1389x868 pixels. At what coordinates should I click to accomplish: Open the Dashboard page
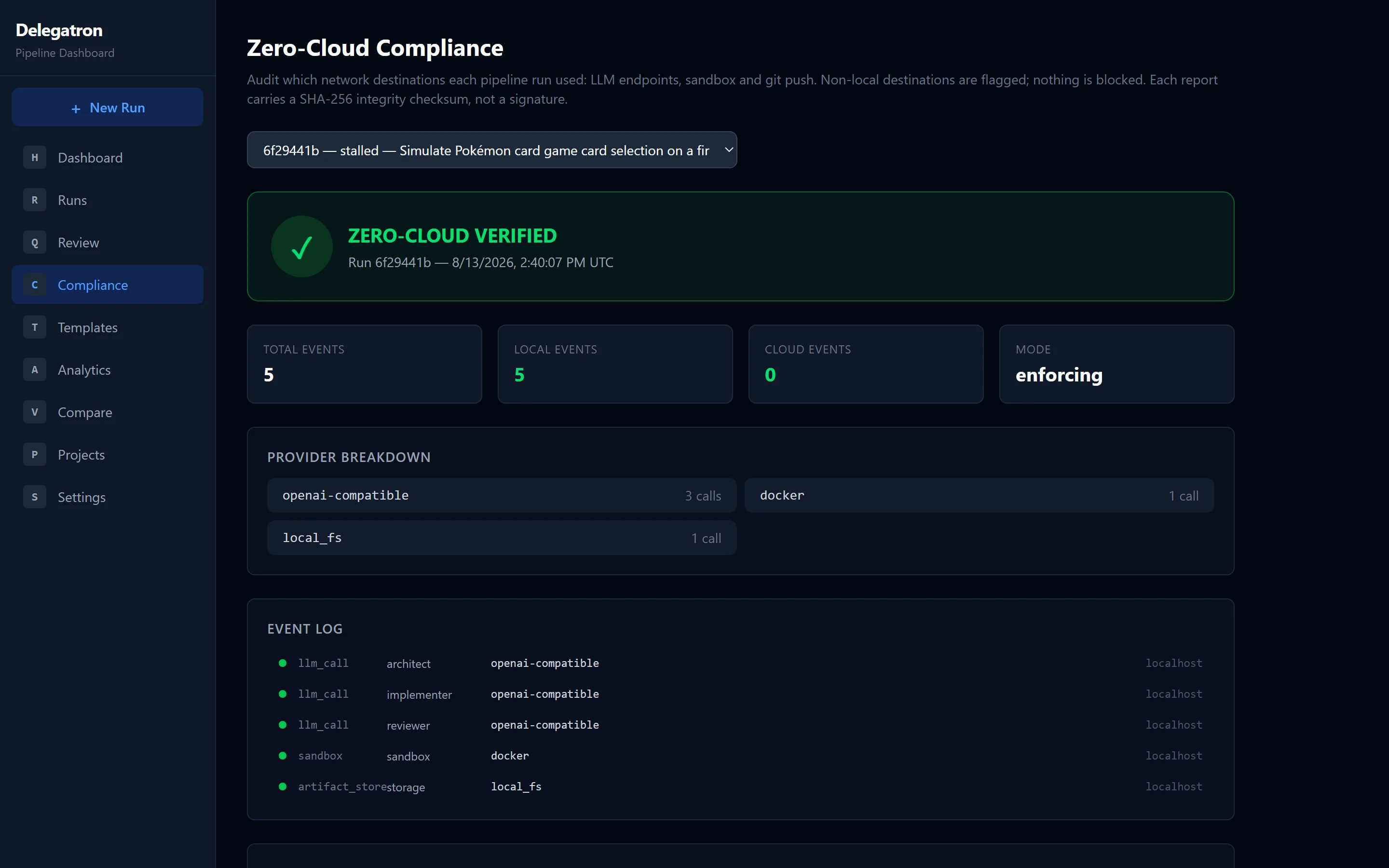coord(108,157)
